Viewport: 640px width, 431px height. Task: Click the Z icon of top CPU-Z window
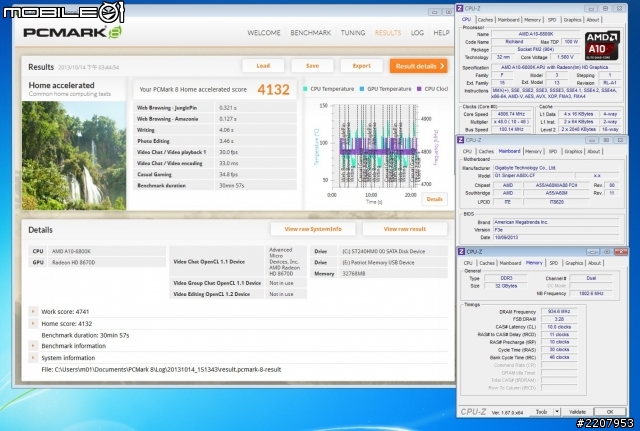coord(460,8)
